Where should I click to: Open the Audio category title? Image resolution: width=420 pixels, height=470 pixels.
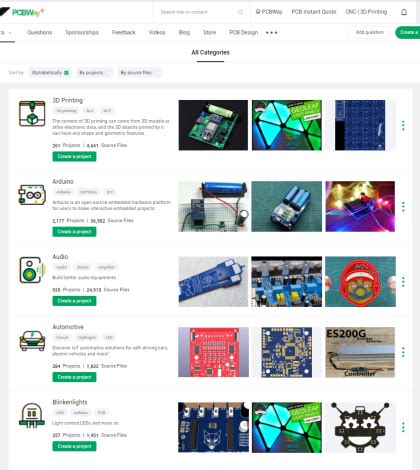[60, 257]
